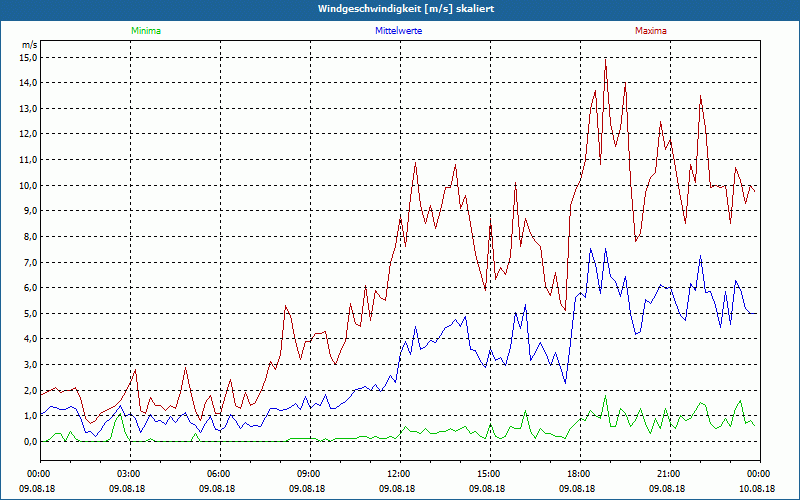Click the 8,0 y-axis value
The image size is (800, 500).
(x=30, y=236)
